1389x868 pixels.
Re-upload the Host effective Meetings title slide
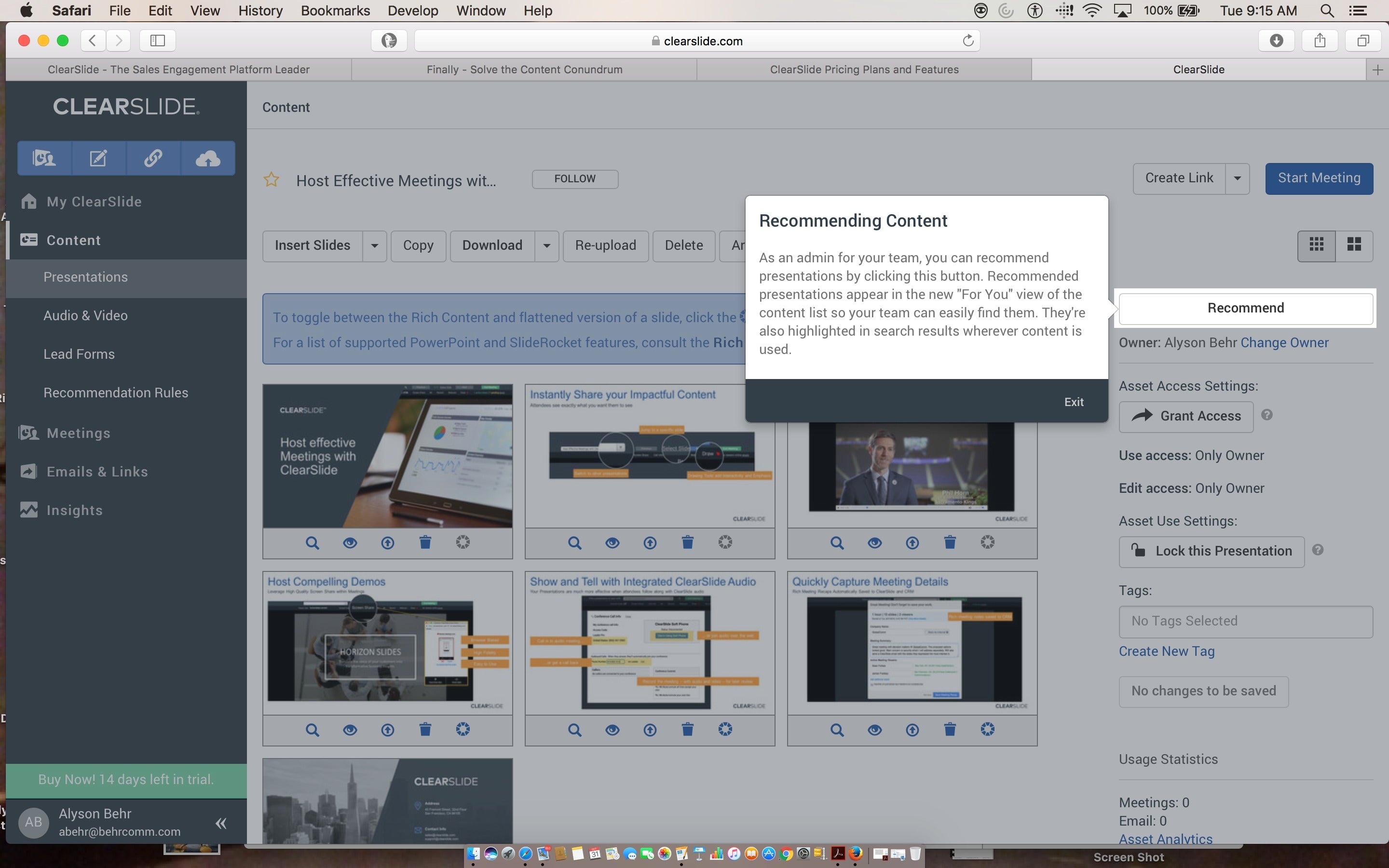(x=387, y=542)
